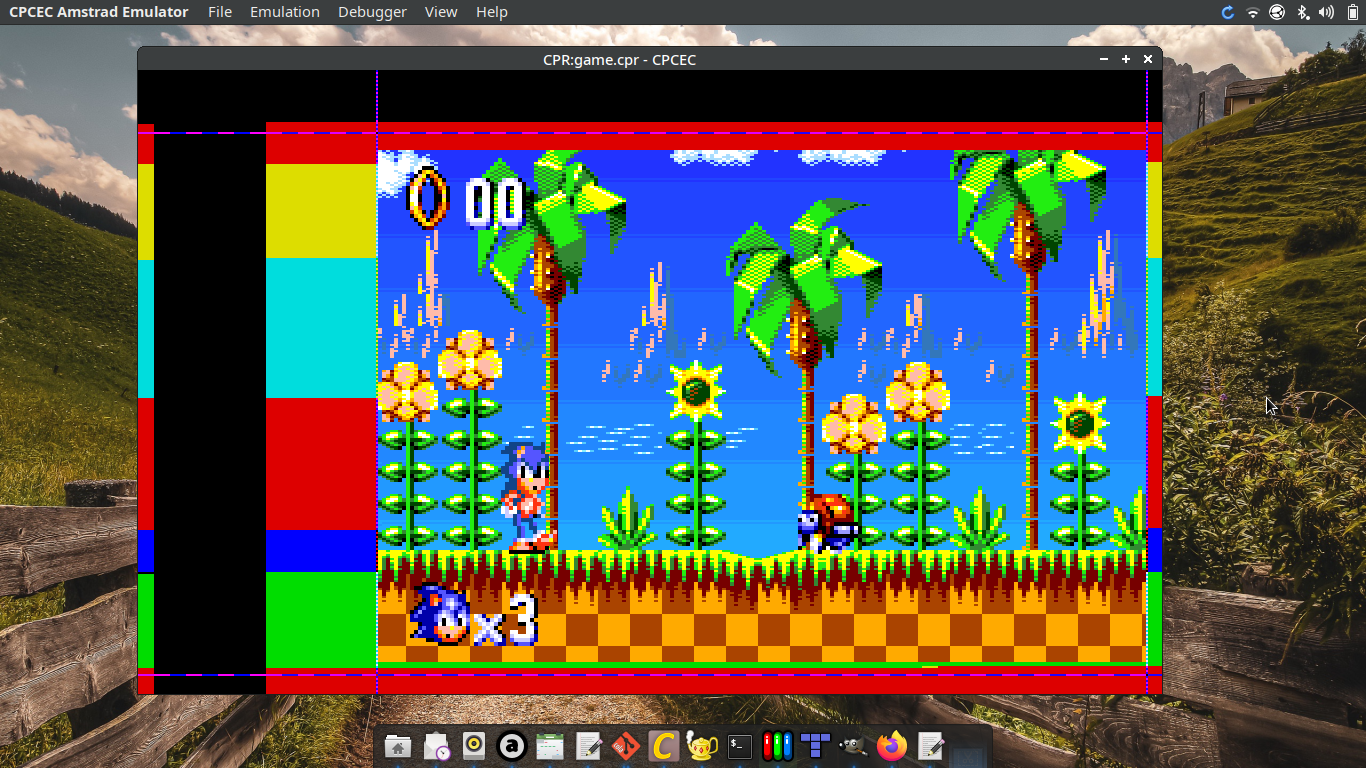Open the black circled 'a' dock icon

(511, 746)
